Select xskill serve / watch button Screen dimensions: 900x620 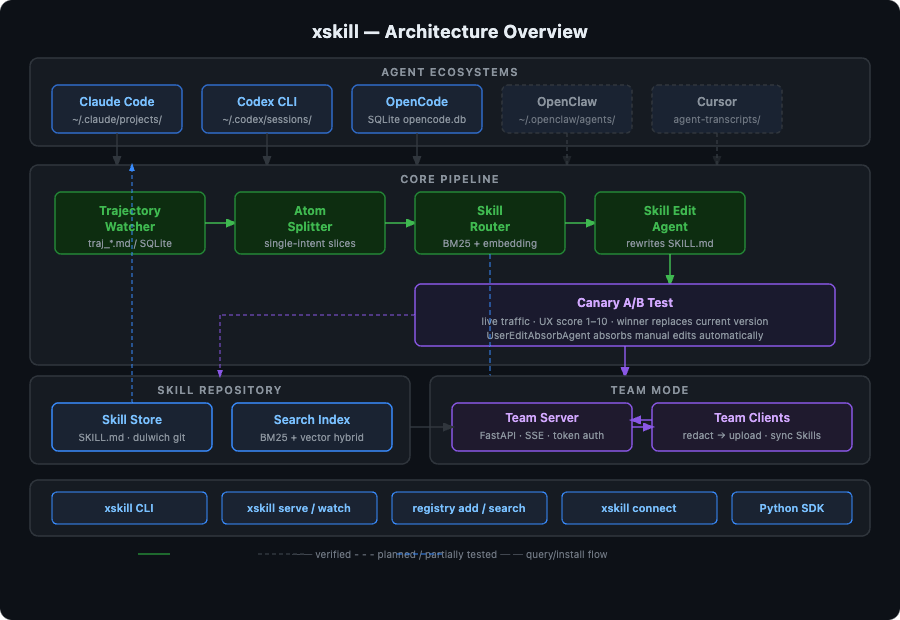click(299, 508)
